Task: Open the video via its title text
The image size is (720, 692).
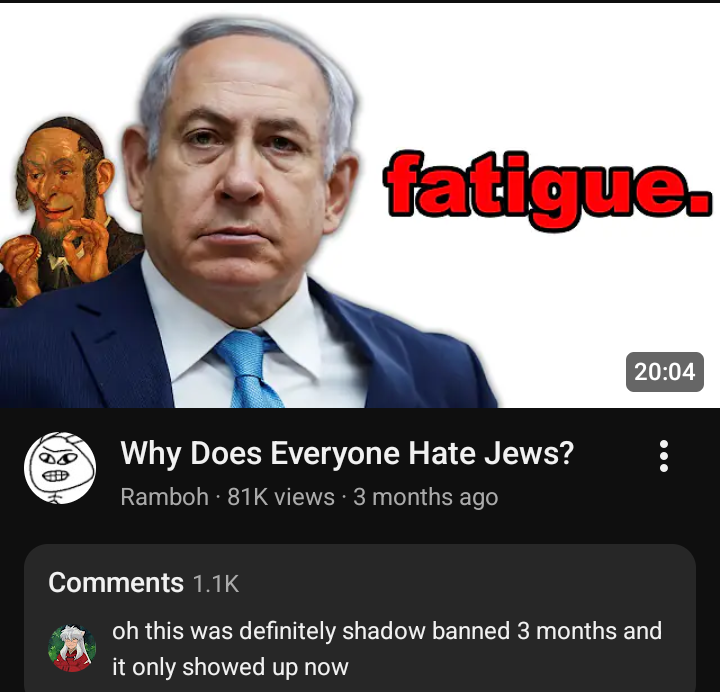Action: coord(347,454)
